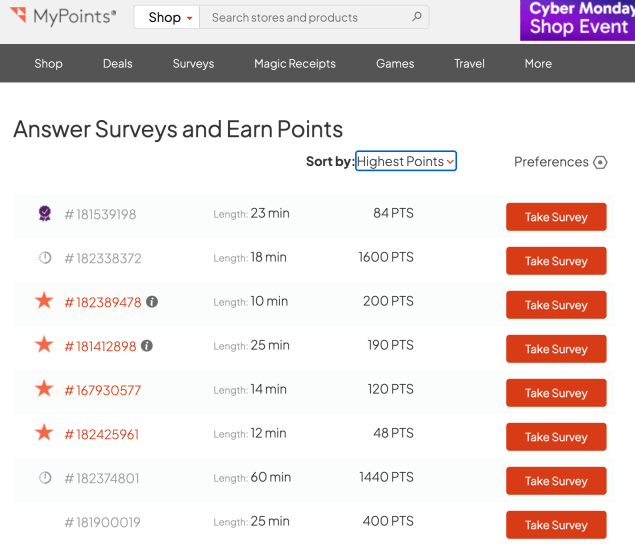
Task: Click the MyPoints logo icon
Action: click(18, 16)
